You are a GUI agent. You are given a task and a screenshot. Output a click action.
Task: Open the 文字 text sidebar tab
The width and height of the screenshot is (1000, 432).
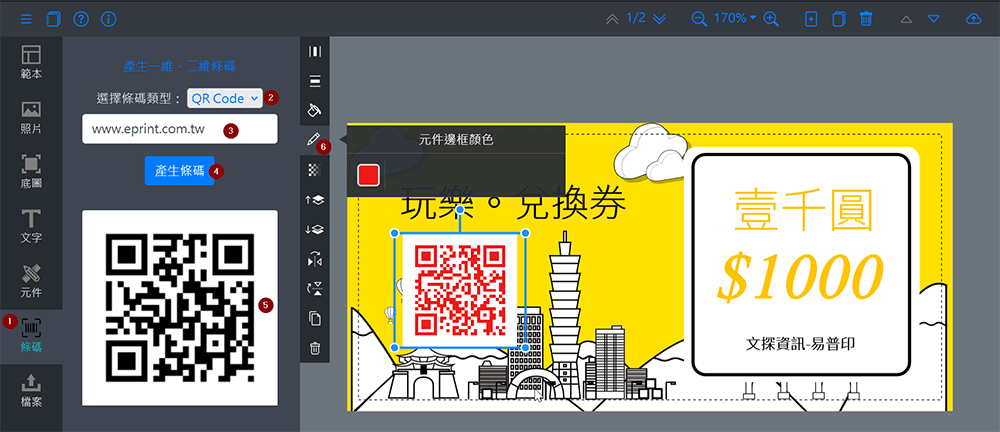pyautogui.click(x=31, y=227)
